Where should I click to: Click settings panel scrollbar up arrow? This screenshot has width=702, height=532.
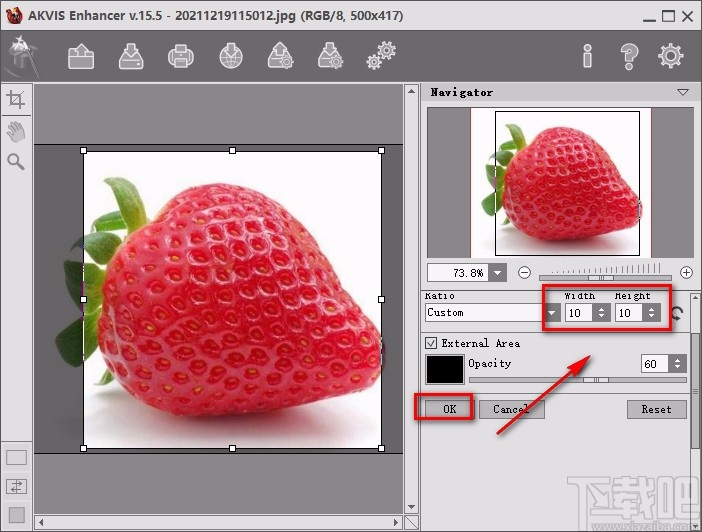coord(695,298)
